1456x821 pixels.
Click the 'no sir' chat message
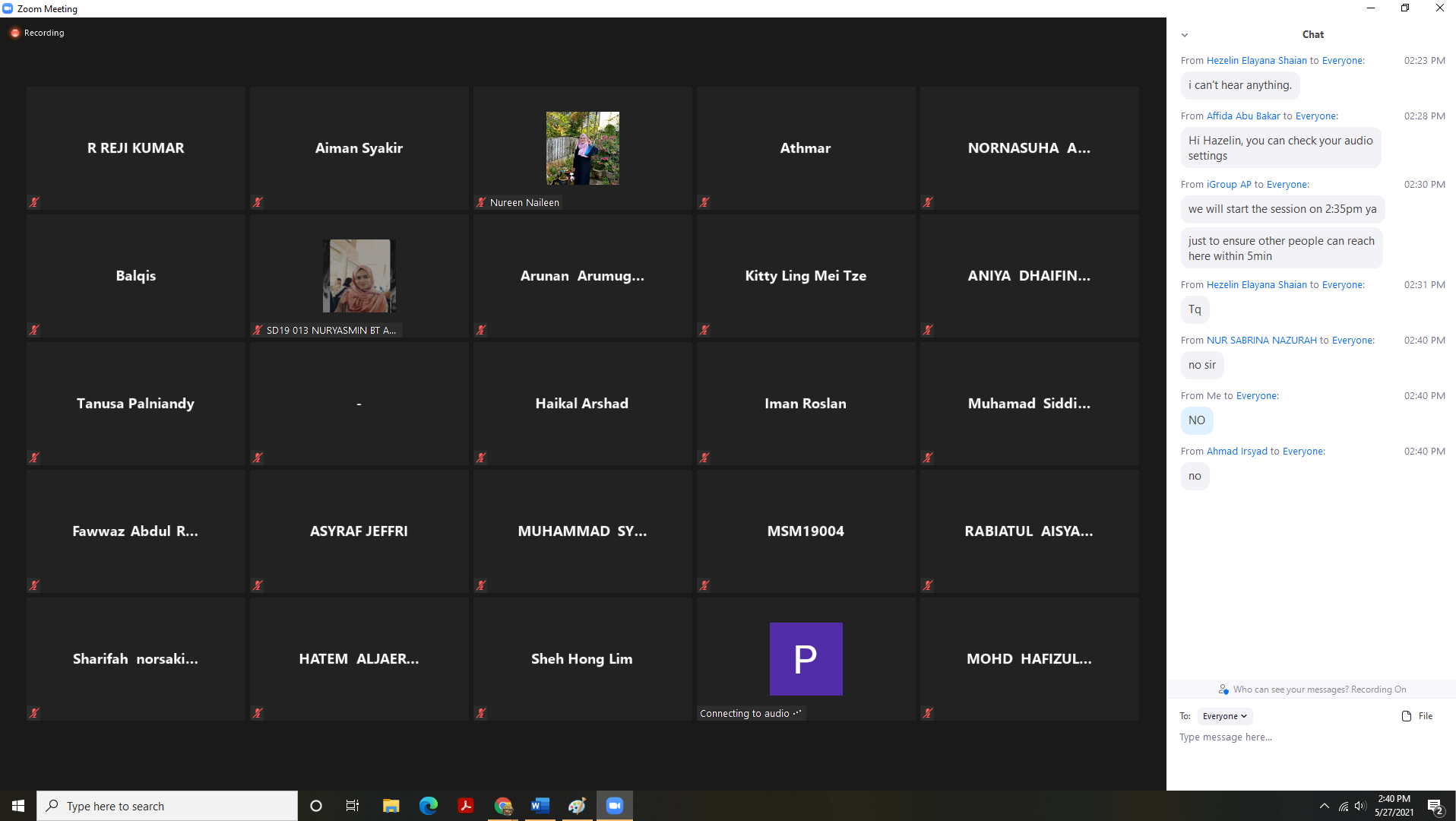pos(1202,365)
